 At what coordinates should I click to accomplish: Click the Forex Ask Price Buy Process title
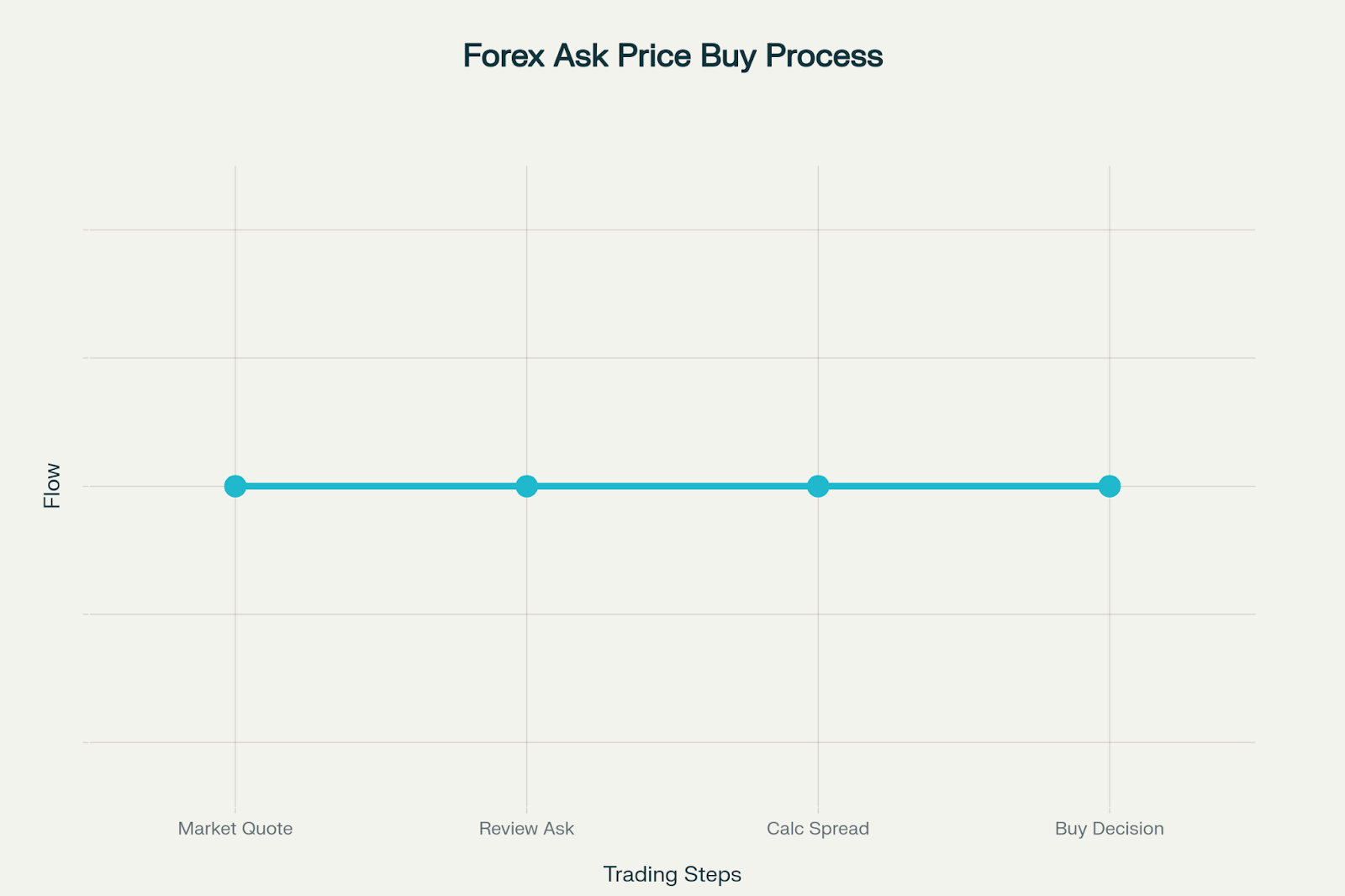[672, 56]
